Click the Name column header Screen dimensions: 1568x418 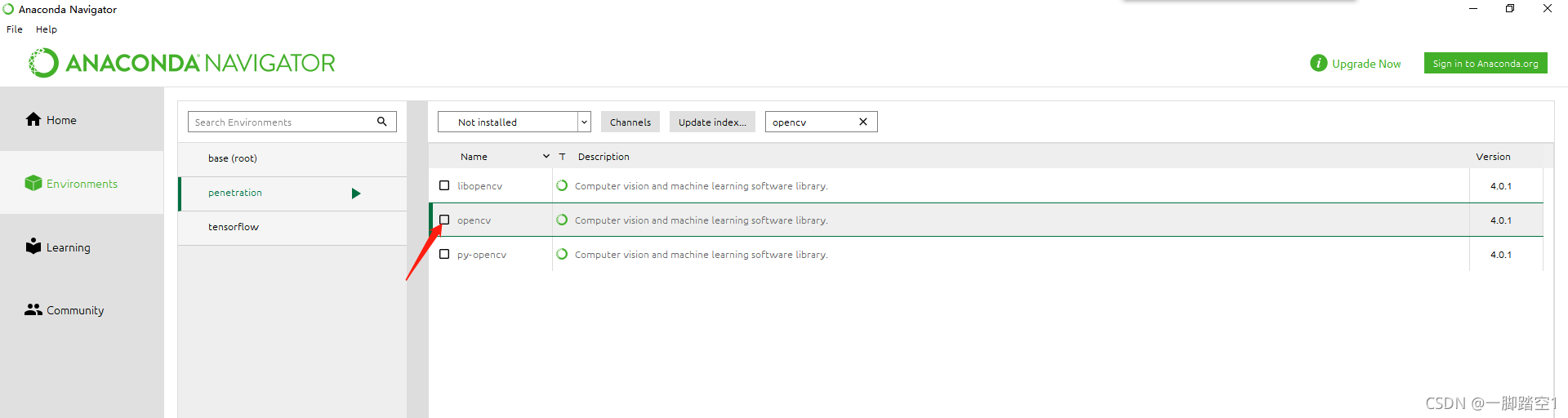point(474,156)
